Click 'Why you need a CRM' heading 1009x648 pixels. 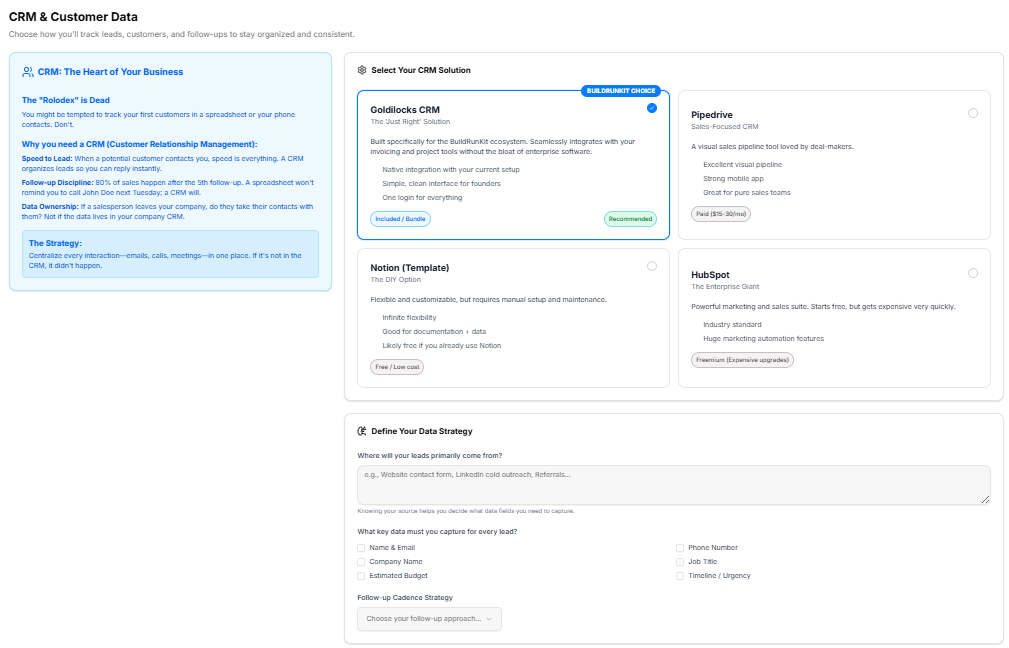coord(139,144)
